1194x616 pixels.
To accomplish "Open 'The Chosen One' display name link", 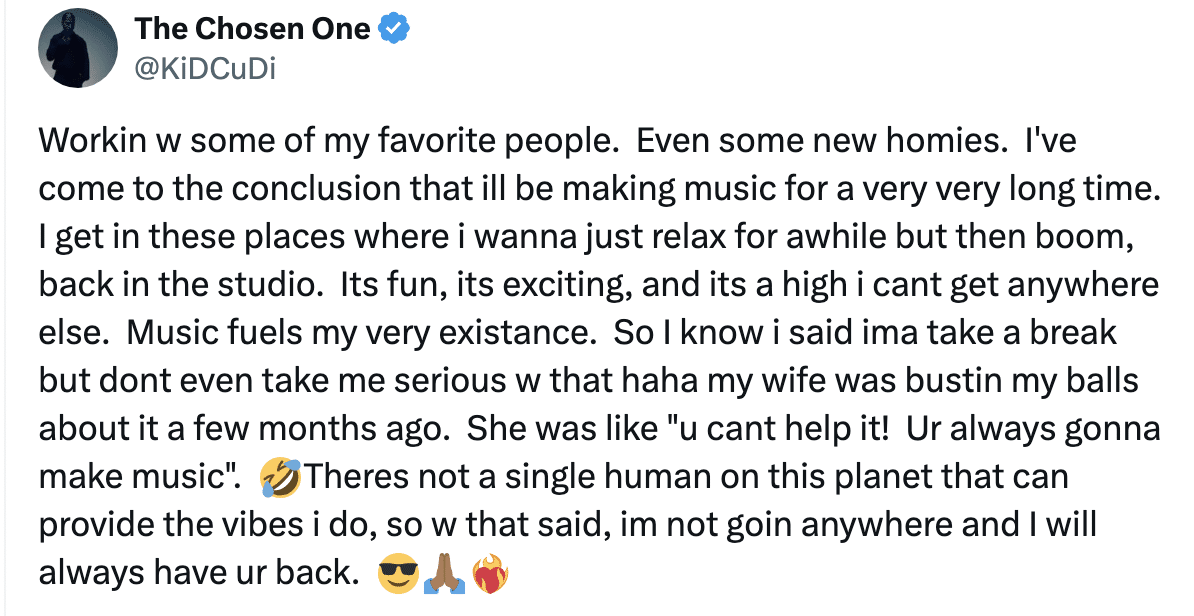I will pyautogui.click(x=252, y=30).
